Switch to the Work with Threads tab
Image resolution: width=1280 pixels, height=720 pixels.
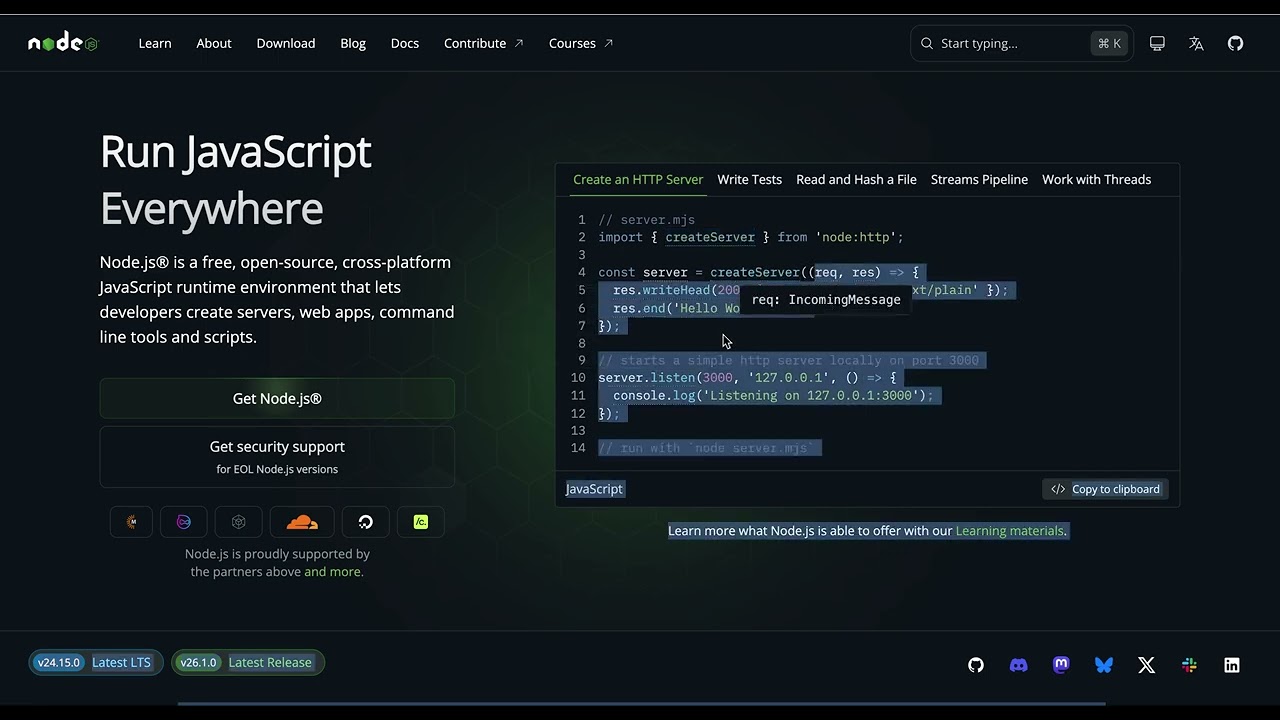point(1097,179)
